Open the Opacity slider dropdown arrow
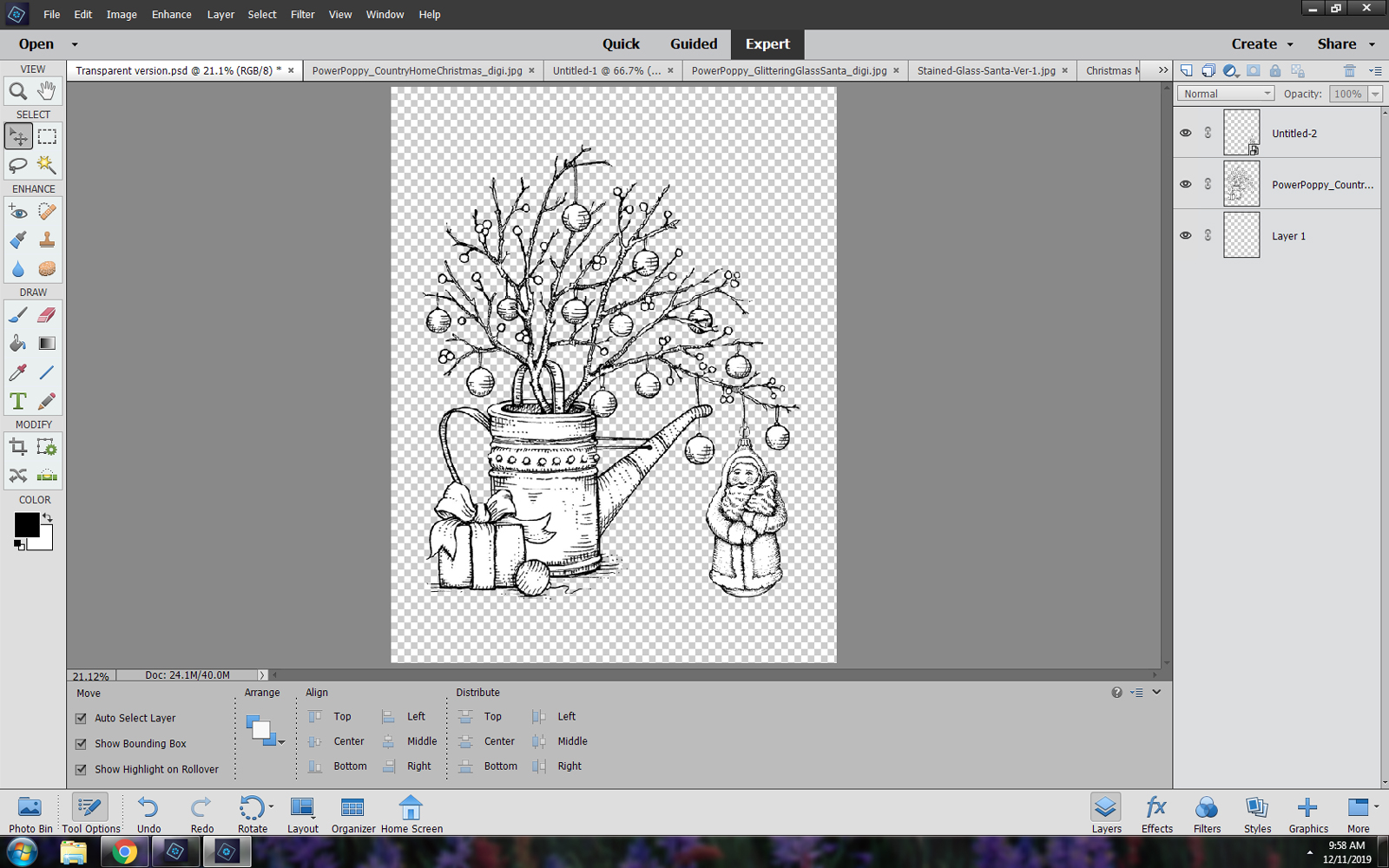 click(1375, 94)
